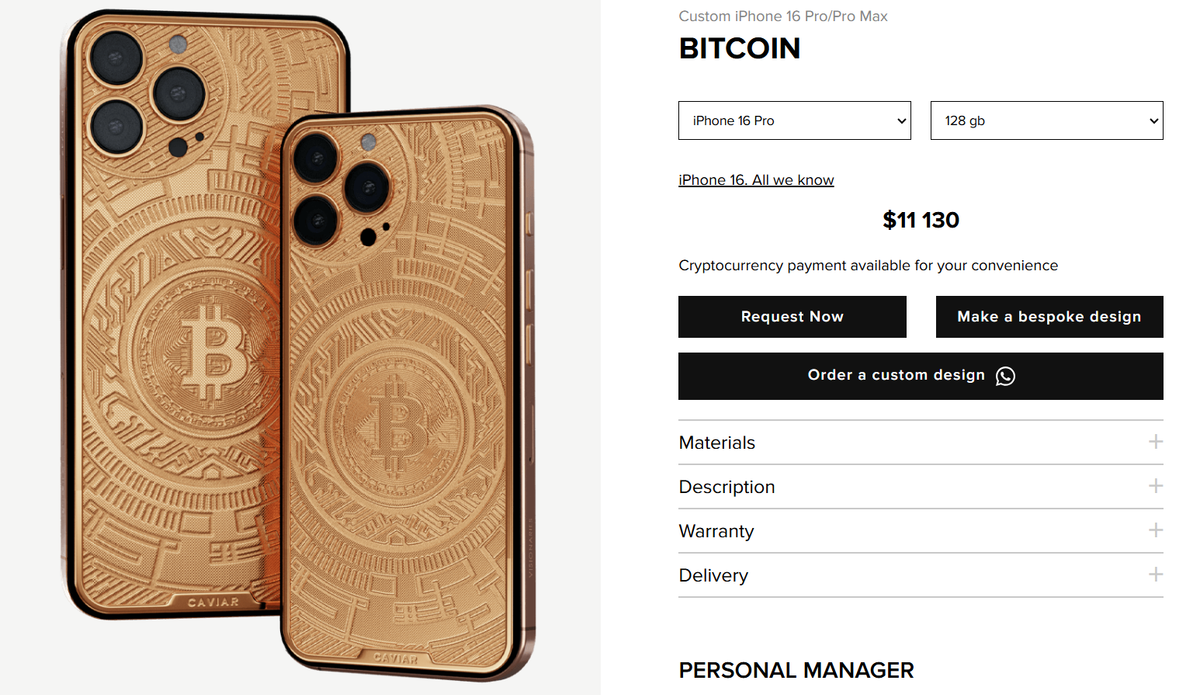1200x695 pixels.
Task: Click the plus icon beside Description
Action: [x=1155, y=486]
